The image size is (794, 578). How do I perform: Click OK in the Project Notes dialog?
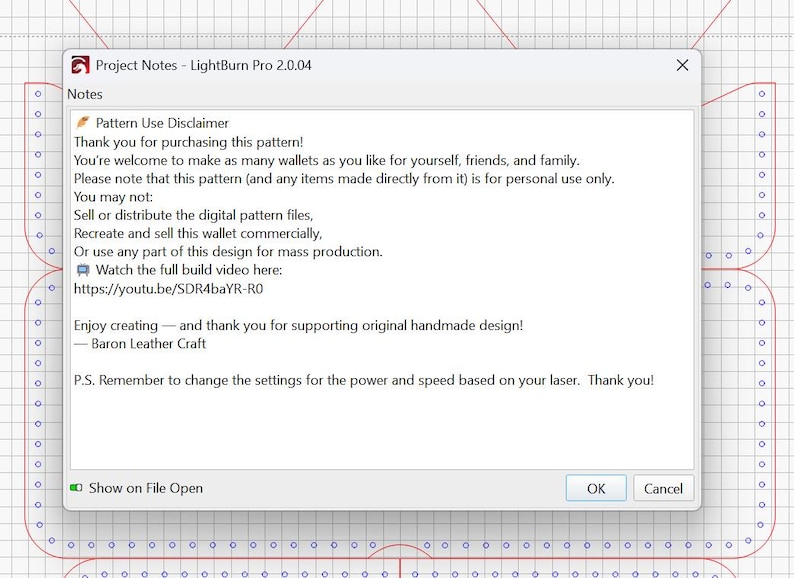click(x=596, y=488)
